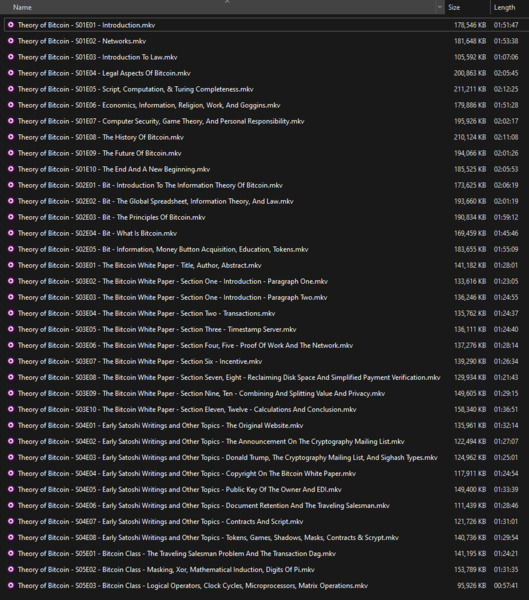Click the size value 129,934 KB
The width and height of the screenshot is (529, 600).
pyautogui.click(x=470, y=377)
